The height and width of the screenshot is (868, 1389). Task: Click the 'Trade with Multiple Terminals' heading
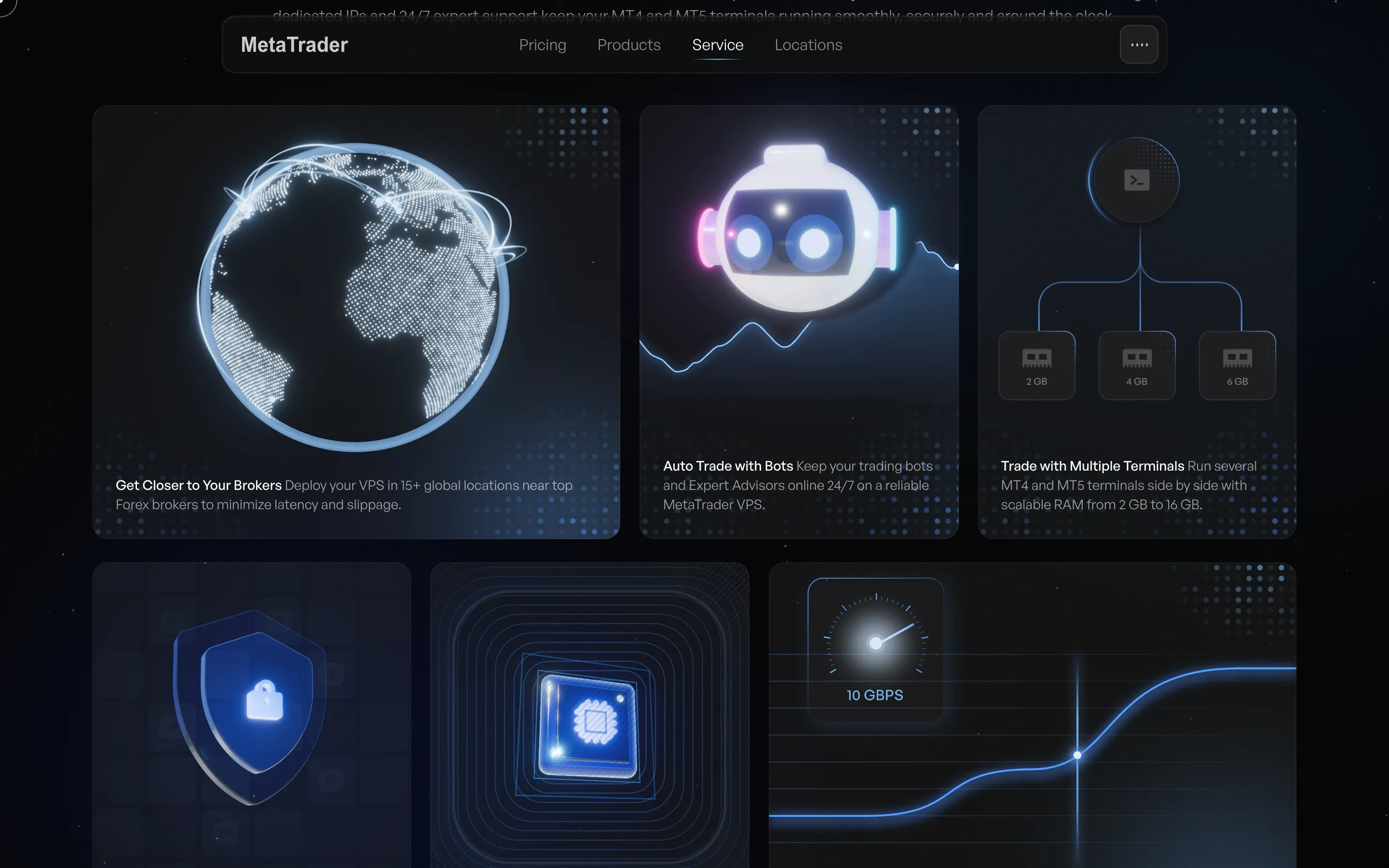1092,465
